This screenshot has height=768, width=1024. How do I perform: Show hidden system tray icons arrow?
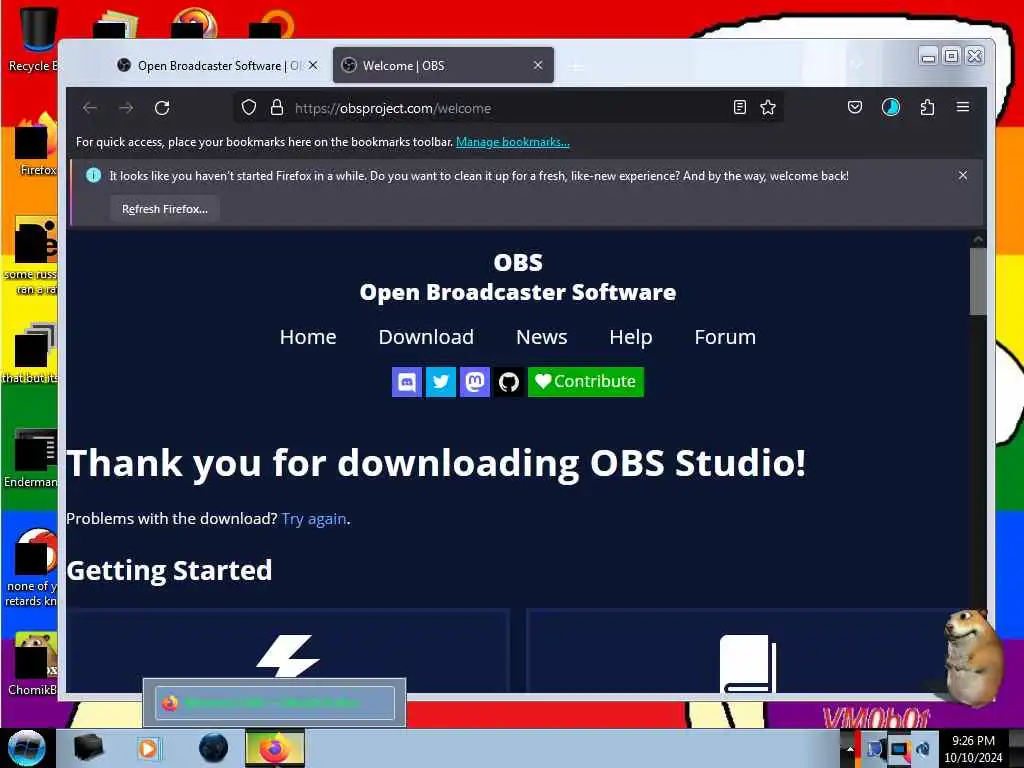coord(850,749)
